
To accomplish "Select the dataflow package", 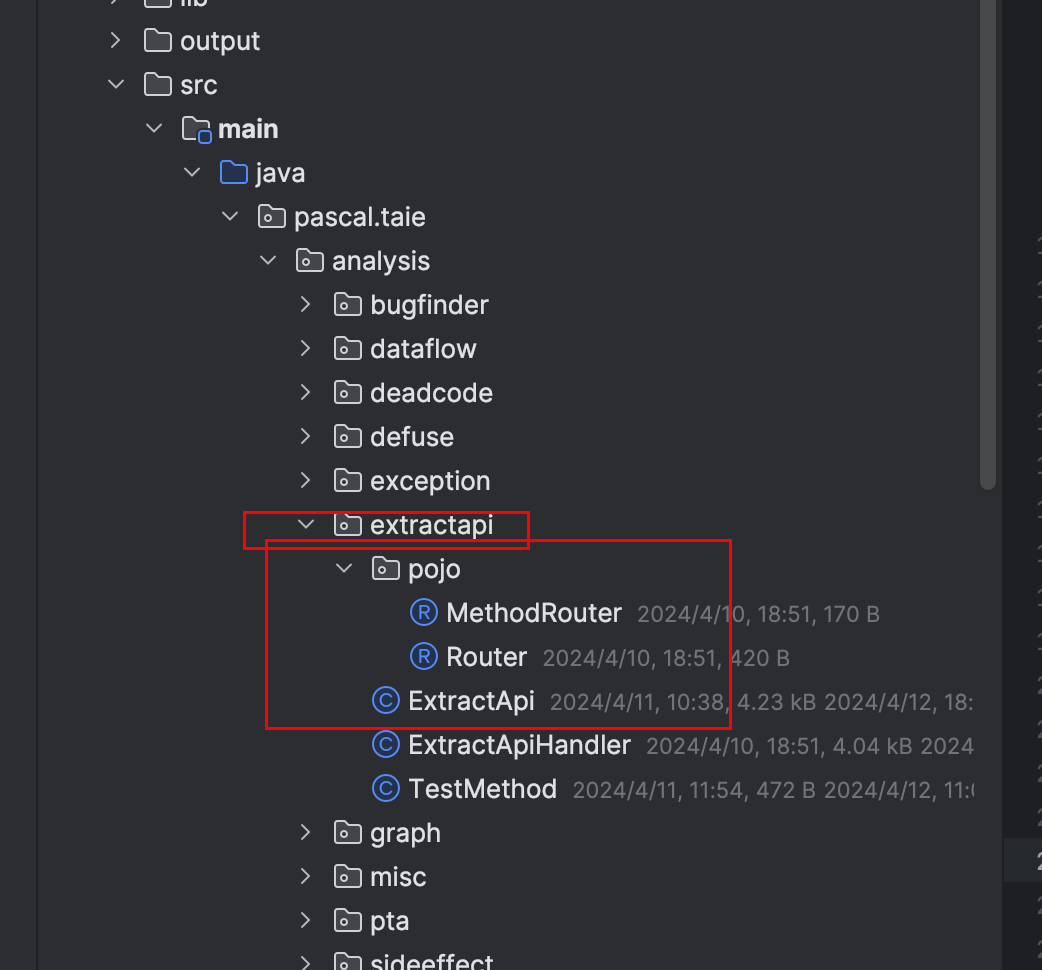I will tap(423, 349).
